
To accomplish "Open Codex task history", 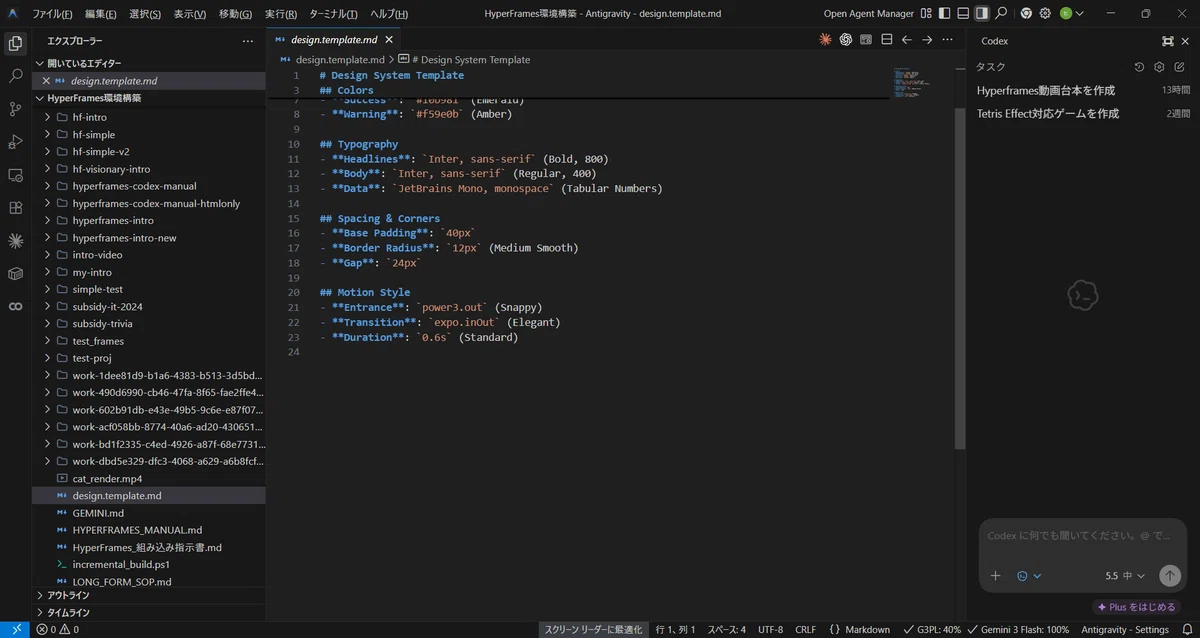I will click(x=1139, y=67).
